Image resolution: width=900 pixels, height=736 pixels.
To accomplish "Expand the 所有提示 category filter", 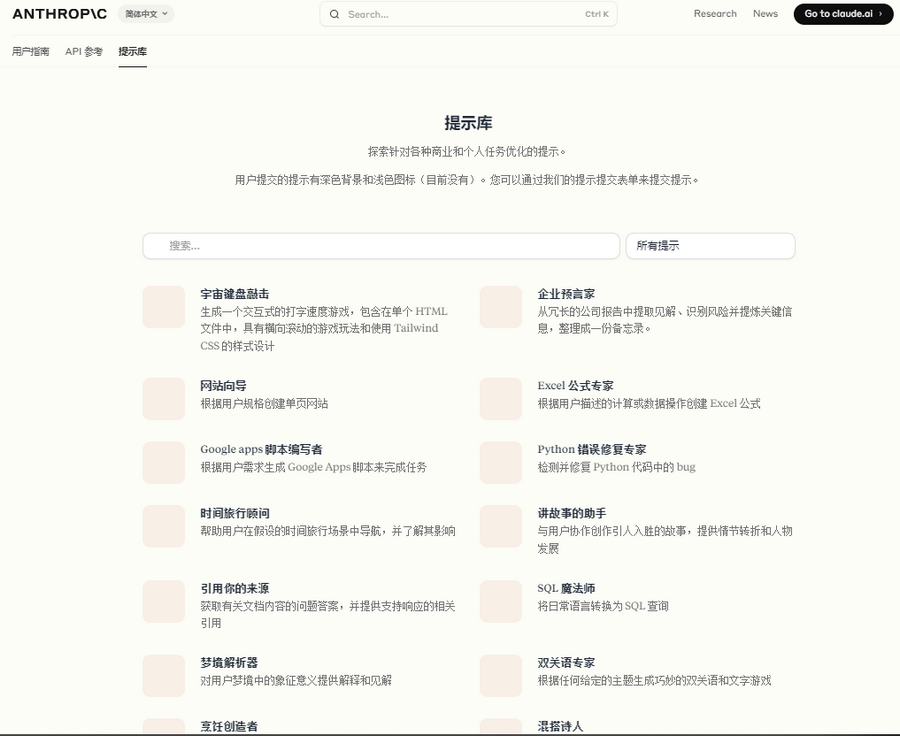I will coord(710,246).
